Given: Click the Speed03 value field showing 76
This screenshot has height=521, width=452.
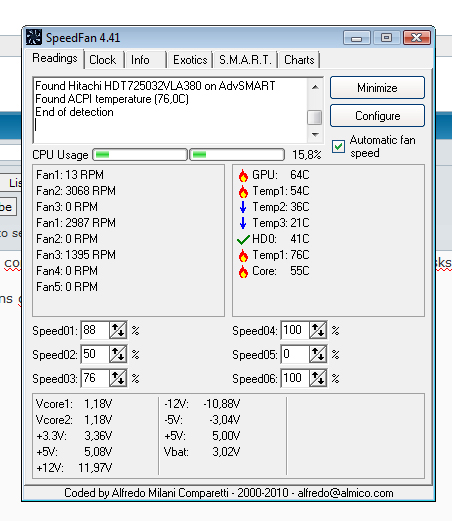Looking at the screenshot, I should point(95,378).
